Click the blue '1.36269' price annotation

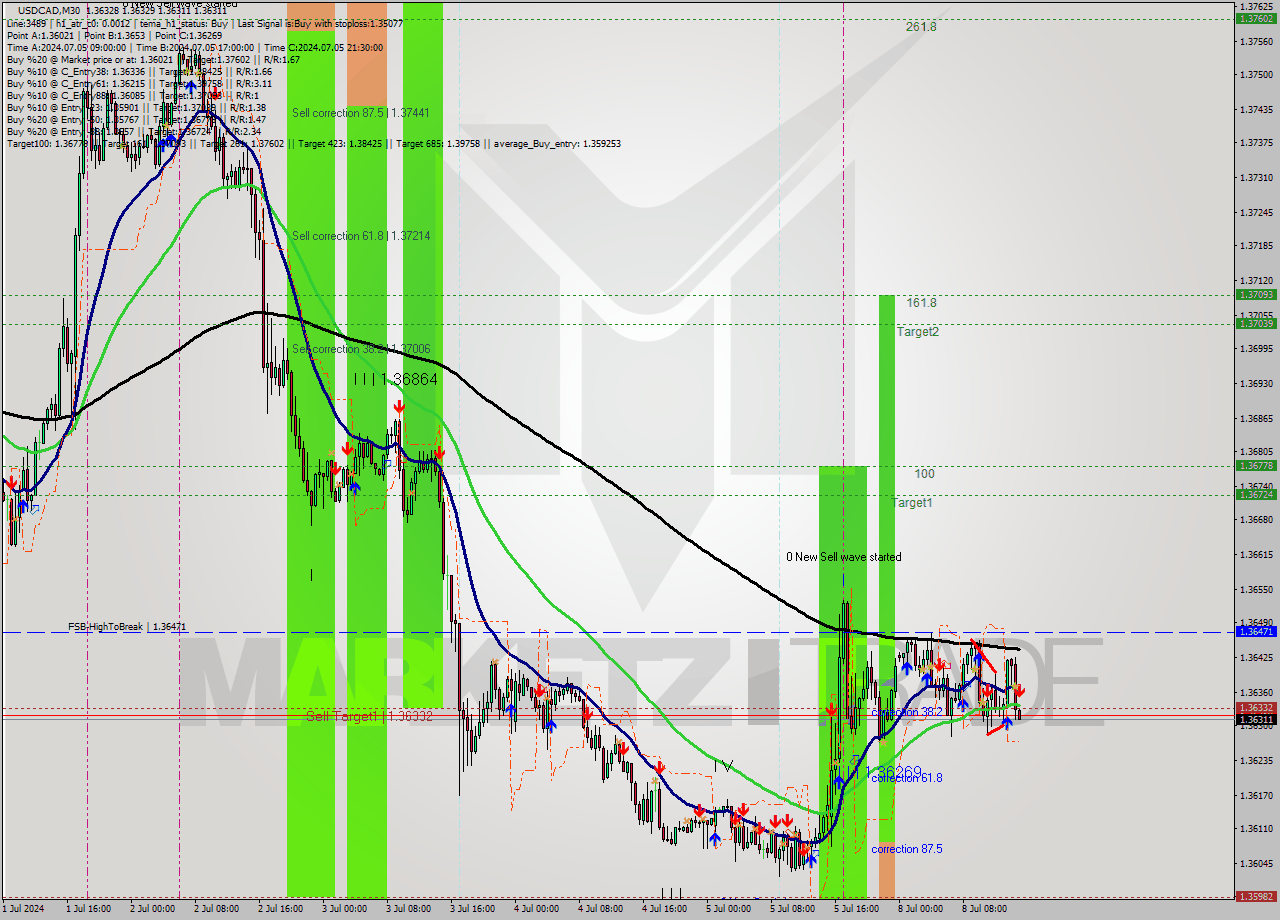click(x=892, y=772)
